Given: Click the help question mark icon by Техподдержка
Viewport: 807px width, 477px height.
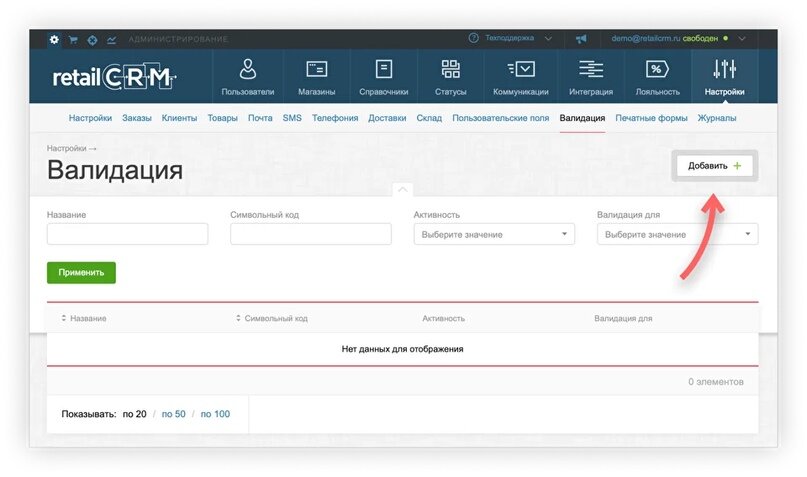Looking at the screenshot, I should click(473, 38).
